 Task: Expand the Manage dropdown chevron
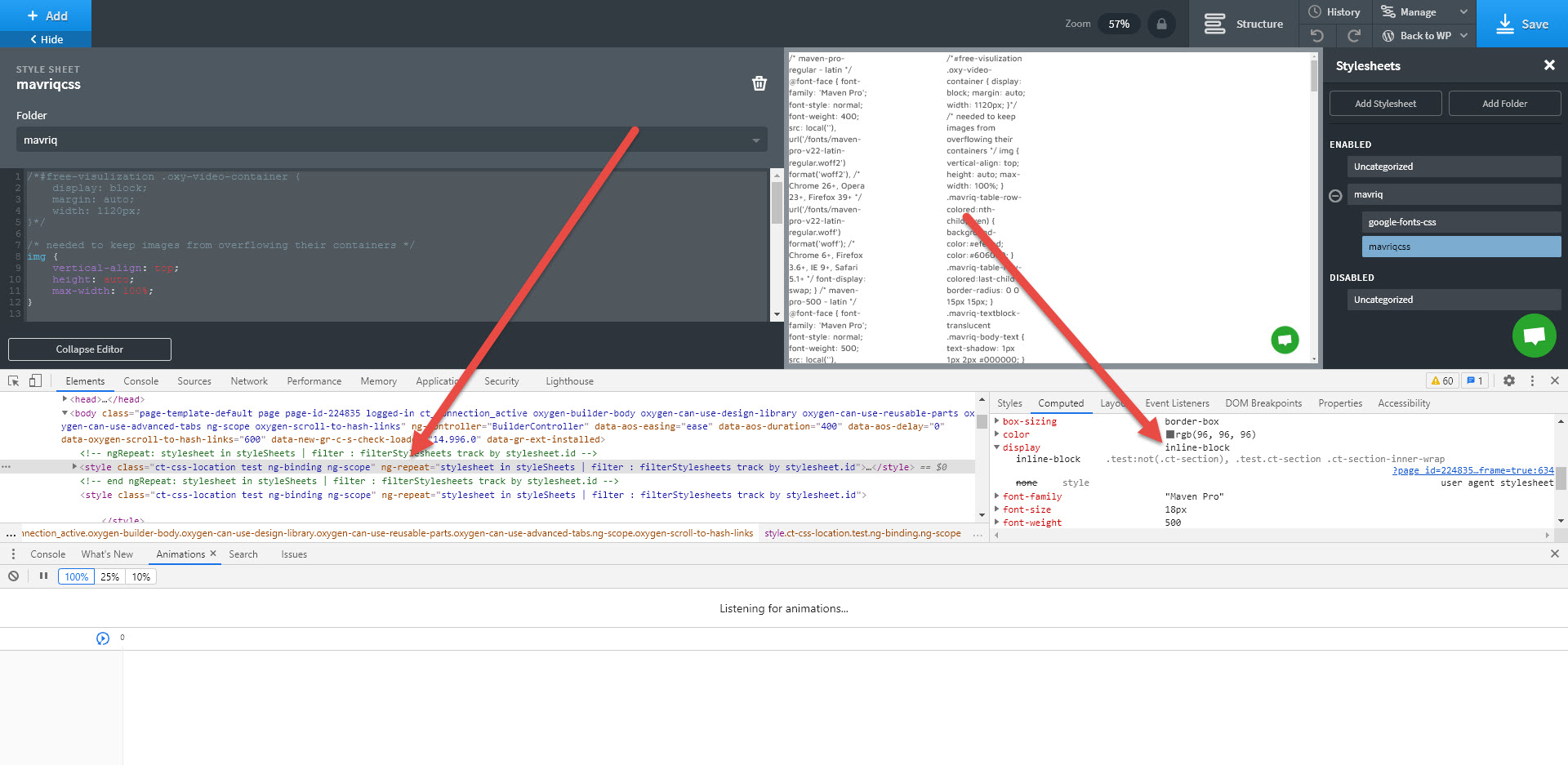click(1464, 11)
